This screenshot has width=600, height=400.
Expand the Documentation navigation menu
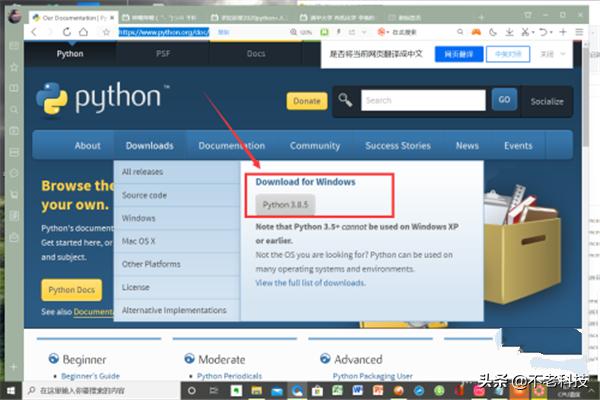[x=231, y=145]
